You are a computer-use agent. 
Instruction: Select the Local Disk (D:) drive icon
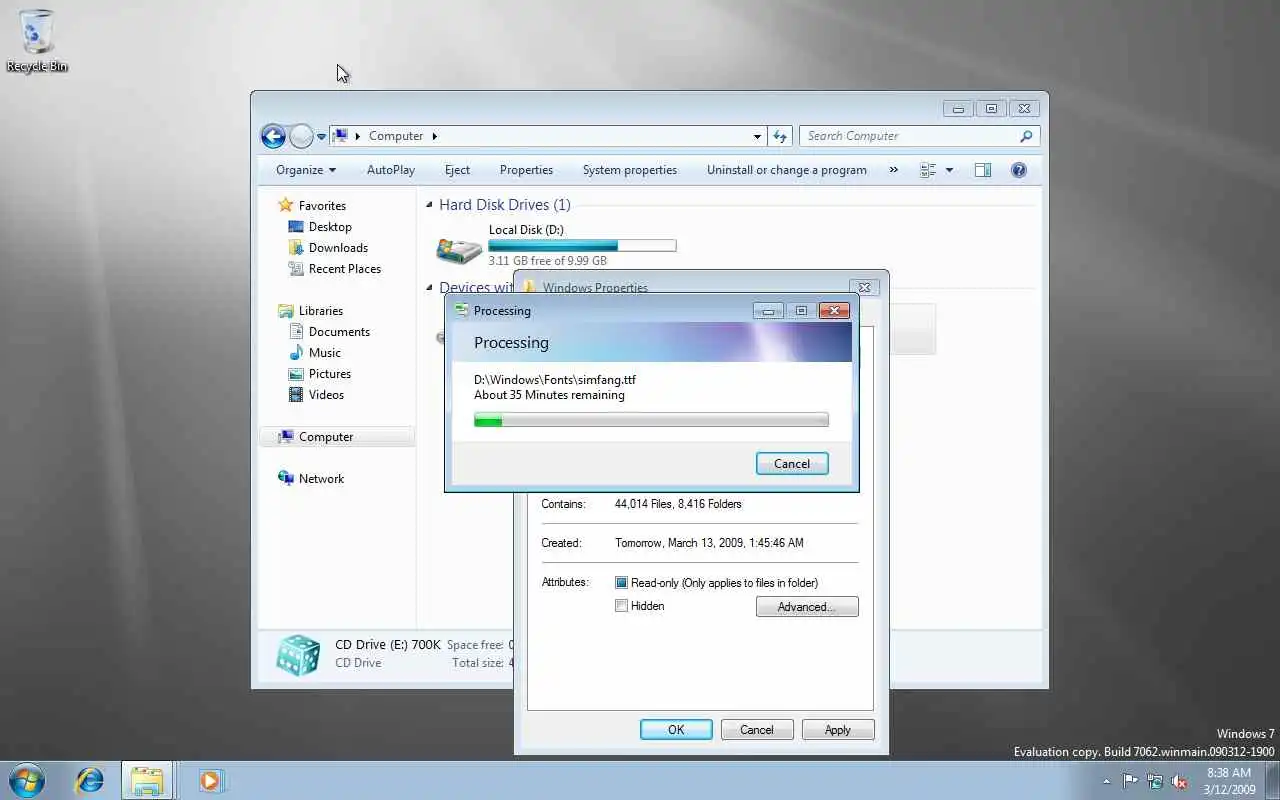pyautogui.click(x=459, y=249)
